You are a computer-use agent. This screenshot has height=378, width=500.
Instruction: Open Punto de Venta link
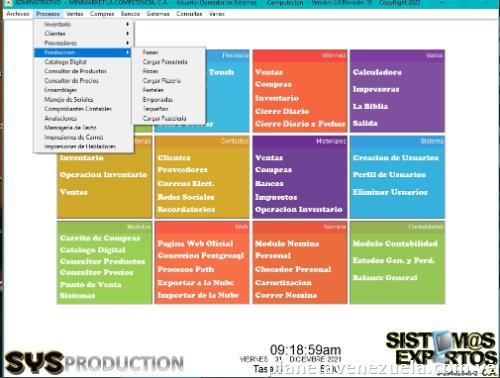point(91,285)
